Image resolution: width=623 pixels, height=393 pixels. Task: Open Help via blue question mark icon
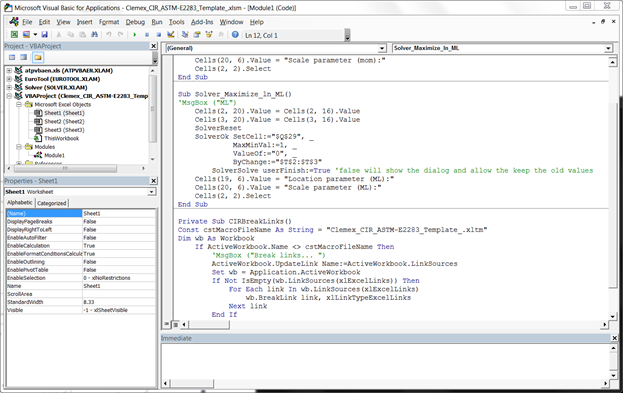[x=235, y=35]
